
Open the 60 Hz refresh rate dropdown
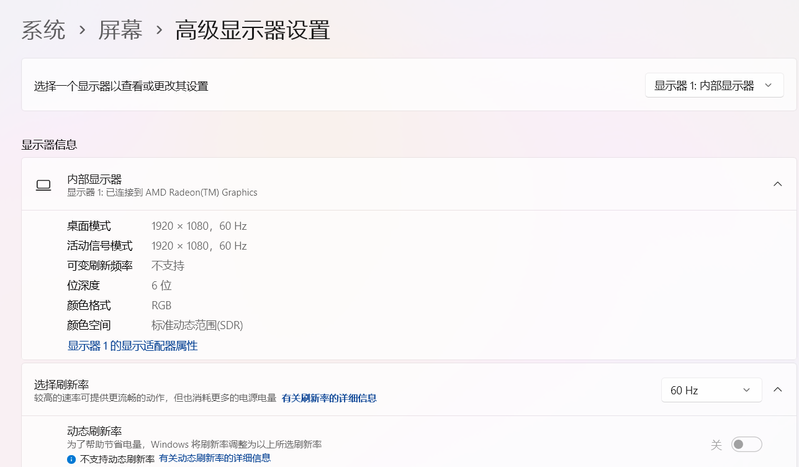click(710, 390)
